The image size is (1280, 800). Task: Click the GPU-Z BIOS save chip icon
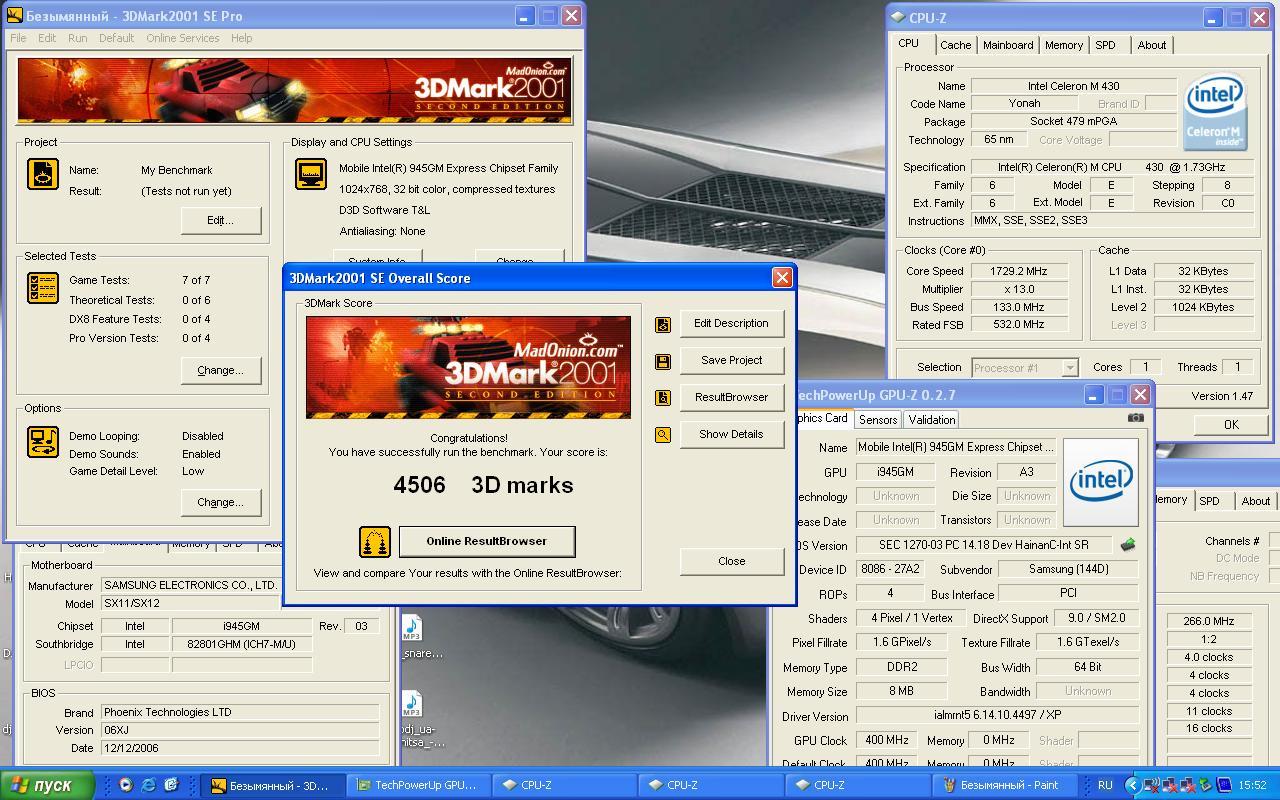1128,545
